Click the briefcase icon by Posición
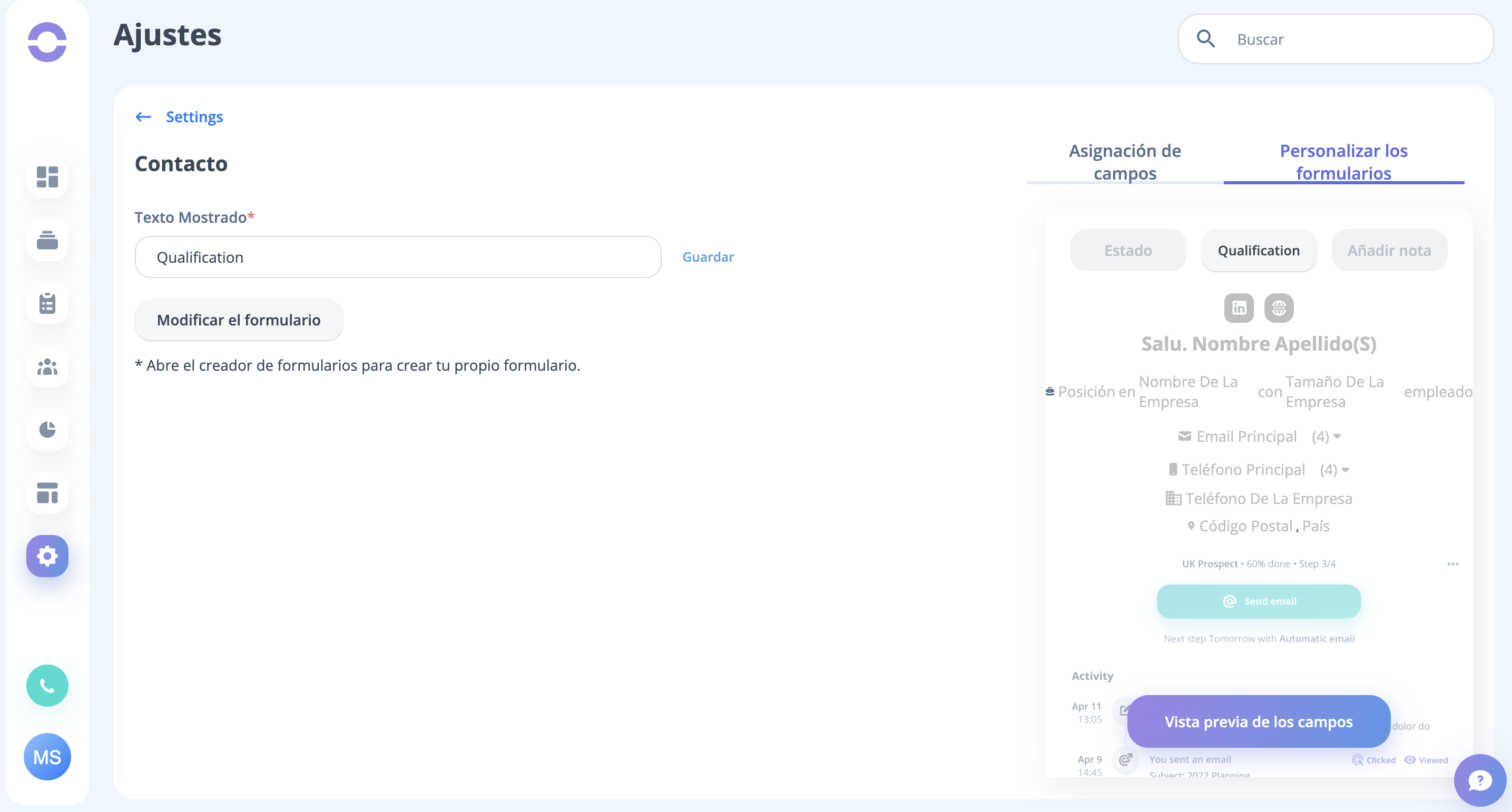This screenshot has height=812, width=1512. point(1049,391)
